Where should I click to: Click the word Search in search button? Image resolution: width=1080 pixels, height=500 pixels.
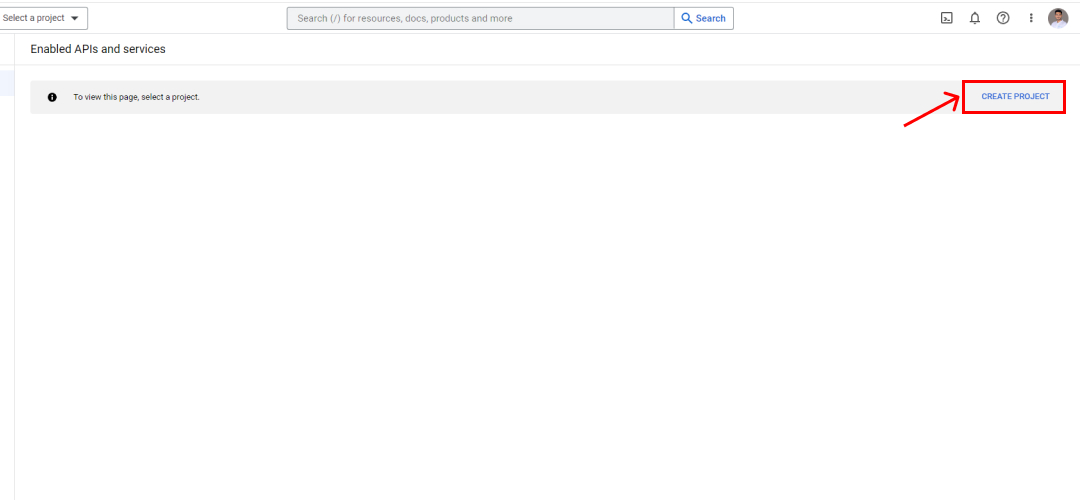pyautogui.click(x=711, y=18)
